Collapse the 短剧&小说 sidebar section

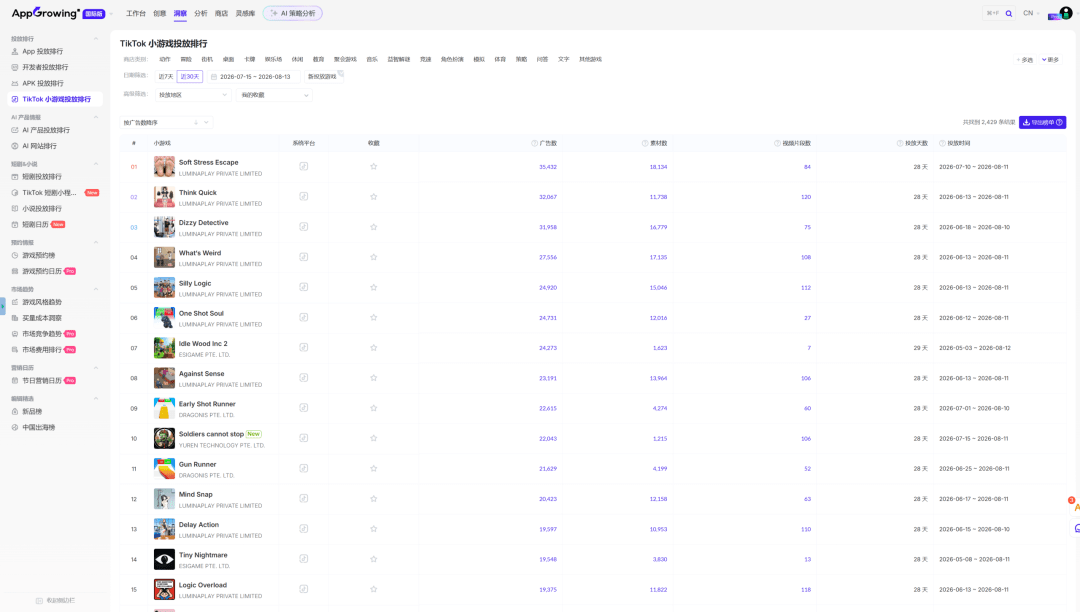[96, 164]
